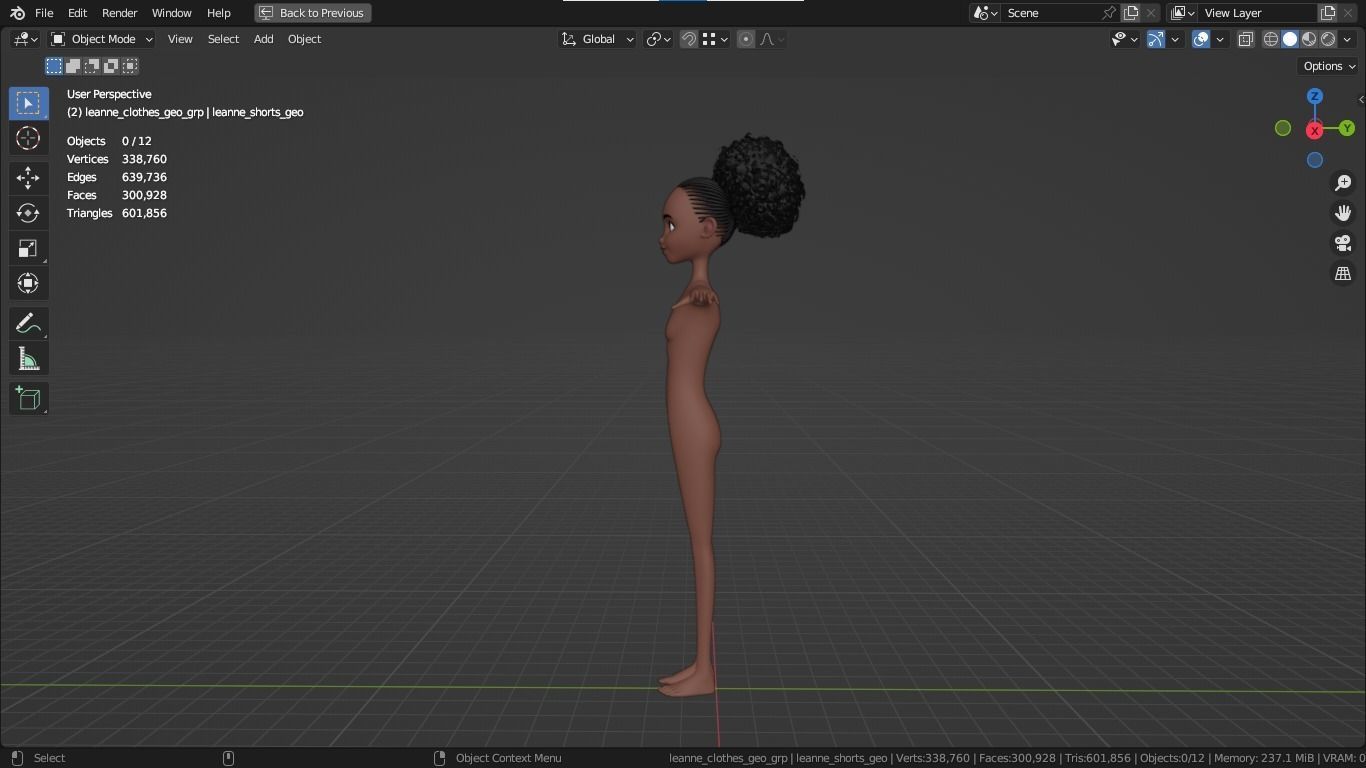The image size is (1366, 768).
Task: Open the viewport View menu
Action: pos(180,39)
